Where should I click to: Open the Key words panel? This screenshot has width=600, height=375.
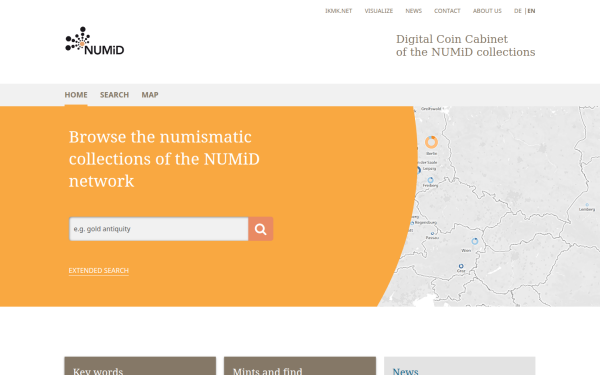(x=140, y=366)
